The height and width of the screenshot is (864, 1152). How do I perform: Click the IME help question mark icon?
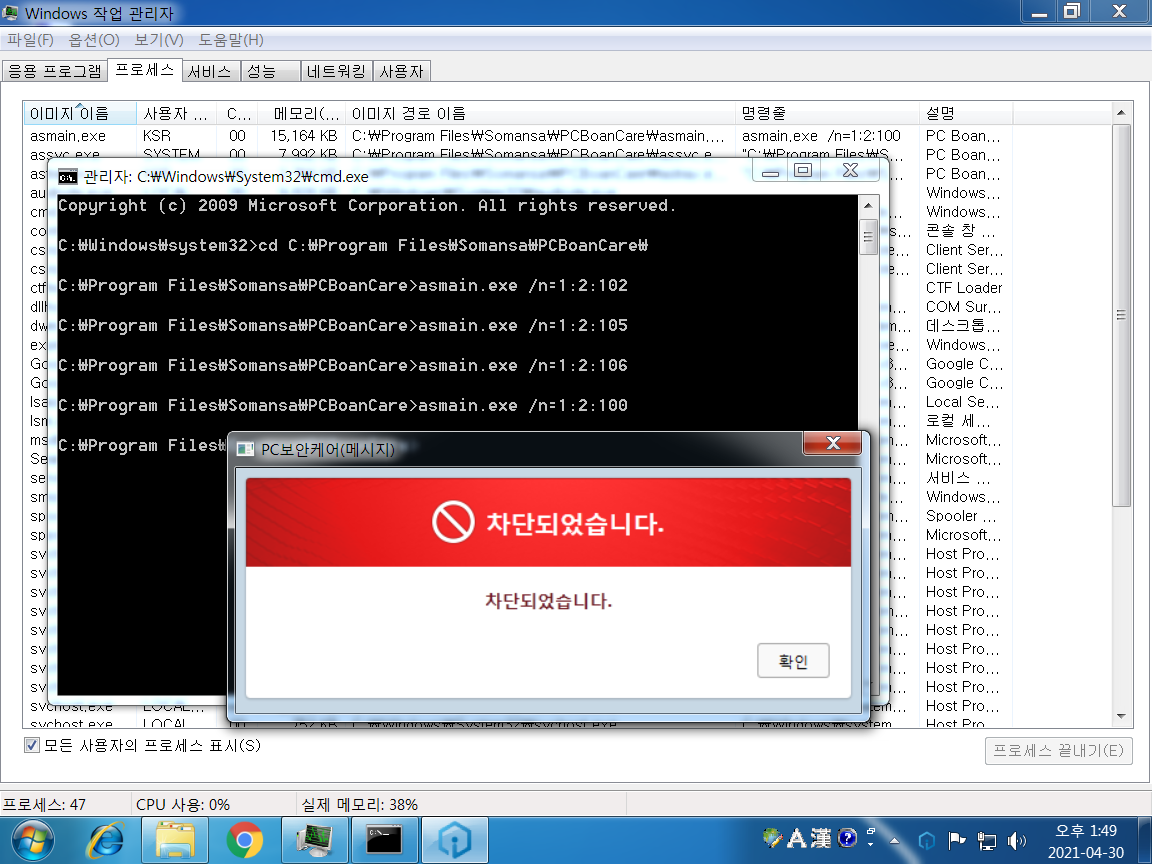847,838
